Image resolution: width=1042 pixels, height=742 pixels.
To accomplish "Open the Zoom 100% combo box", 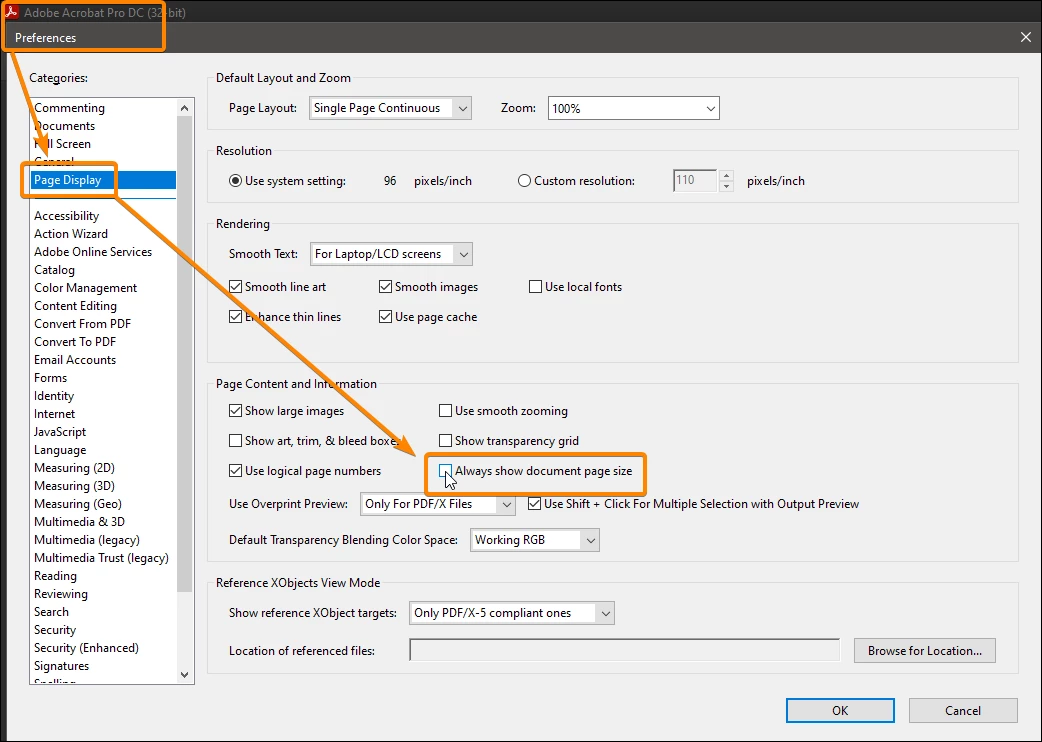I will (633, 108).
